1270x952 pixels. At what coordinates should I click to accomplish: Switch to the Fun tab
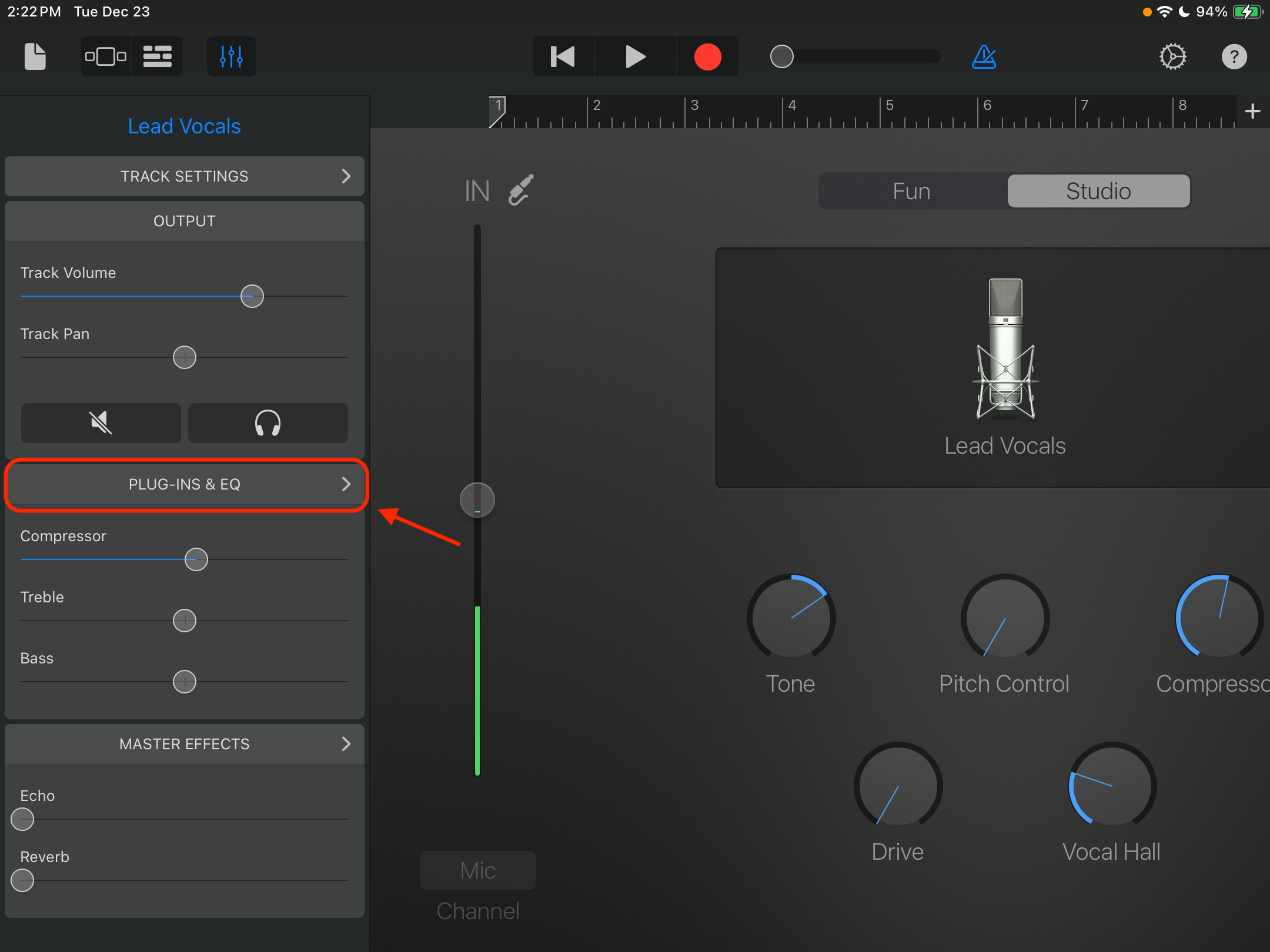pyautogui.click(x=911, y=191)
